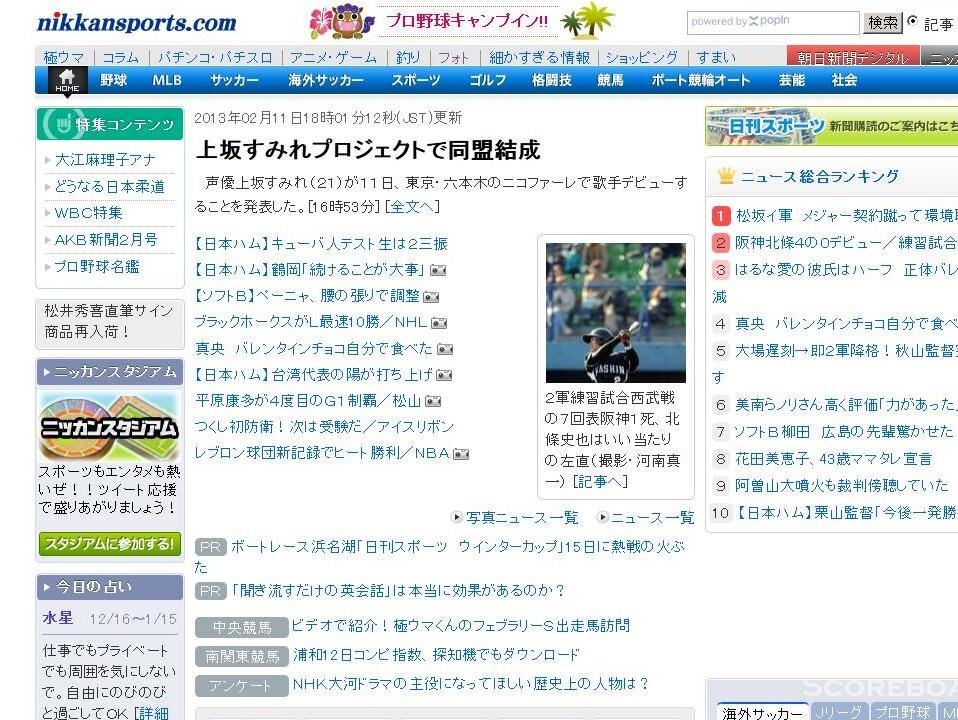Click the search input field
Screen dimensions: 958x720
(773, 23)
